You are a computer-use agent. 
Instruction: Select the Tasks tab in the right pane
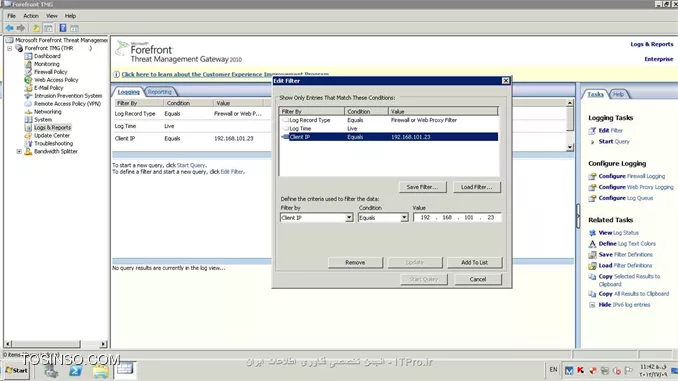pyautogui.click(x=595, y=94)
